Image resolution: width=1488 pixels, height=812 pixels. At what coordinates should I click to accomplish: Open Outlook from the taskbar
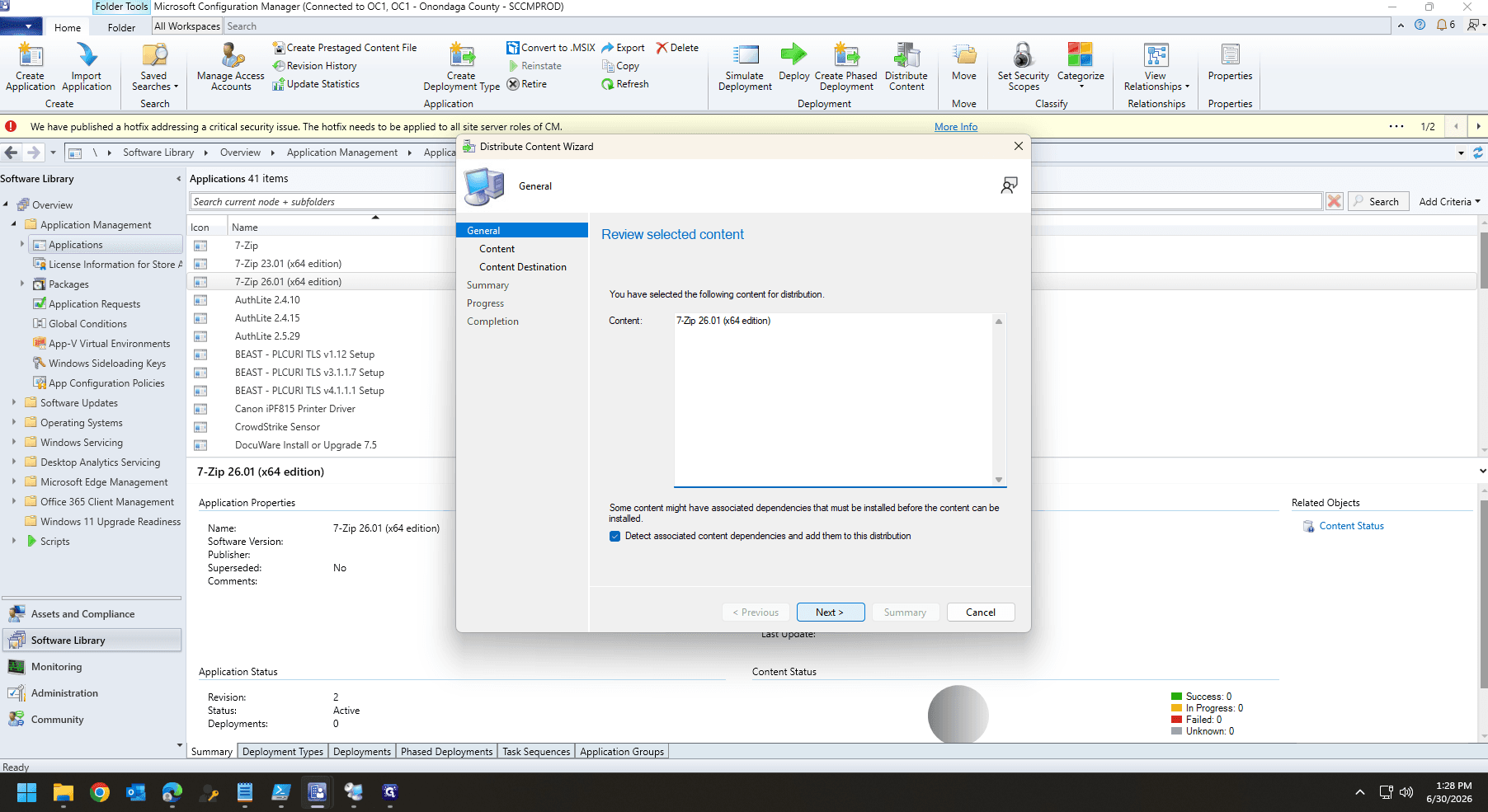pos(136,792)
